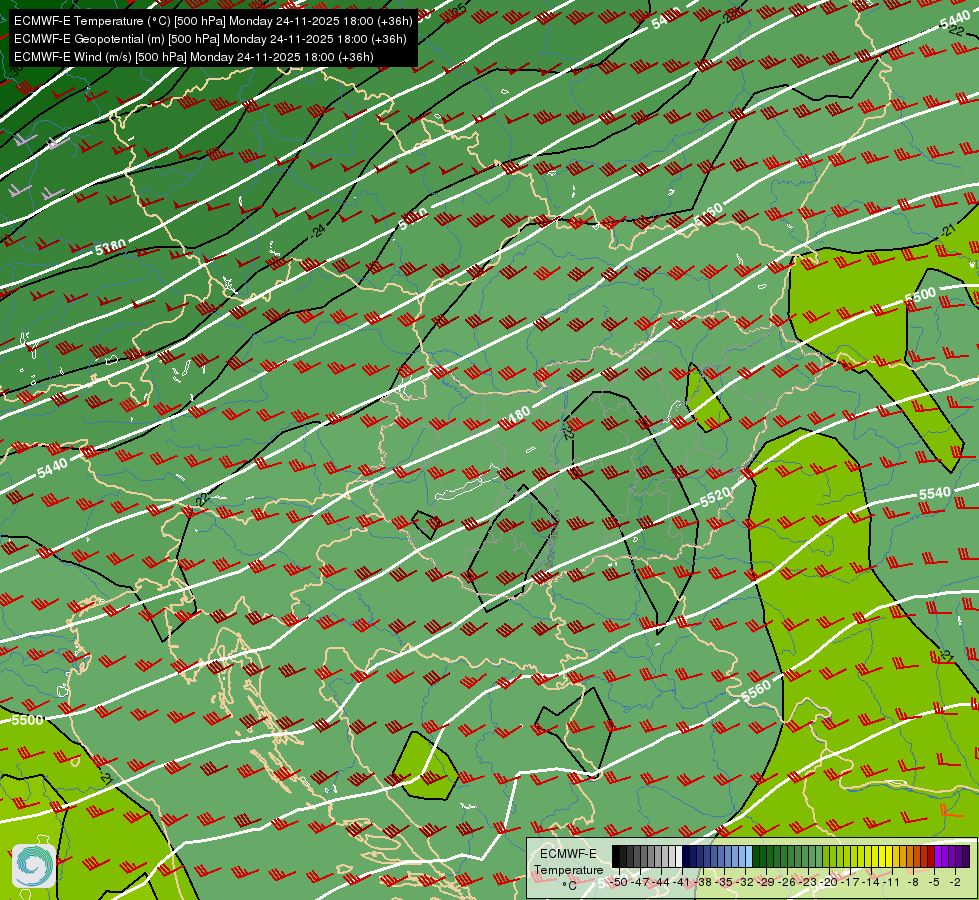
Task: Click the -50 value on the legend scale
Action: point(619,882)
